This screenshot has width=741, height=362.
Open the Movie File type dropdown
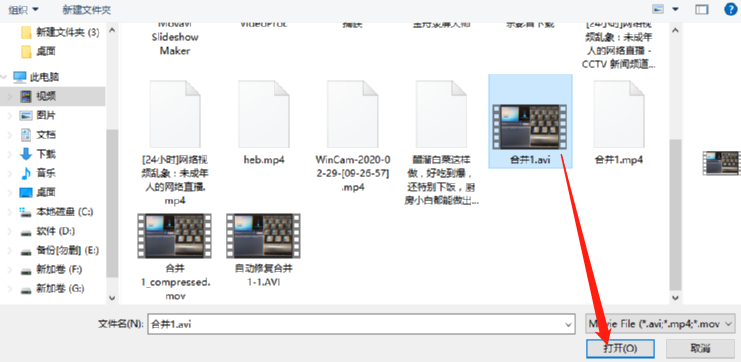tap(660, 324)
